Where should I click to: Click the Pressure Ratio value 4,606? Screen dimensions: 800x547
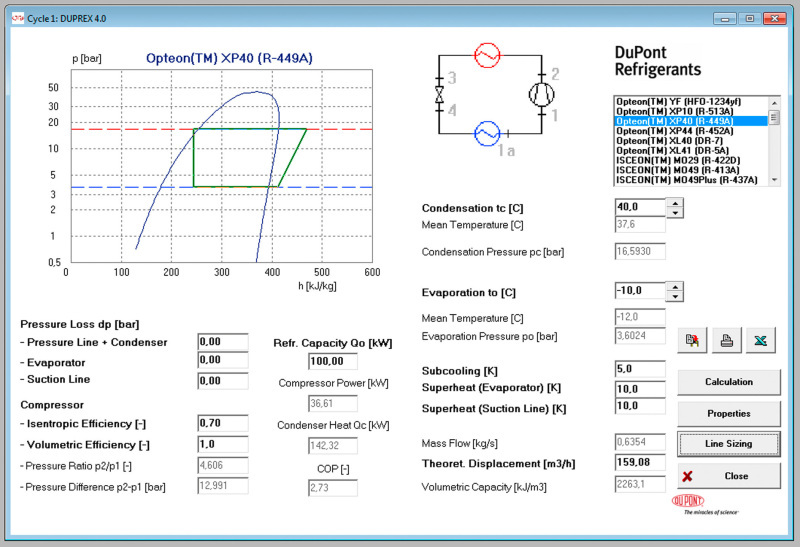[223, 465]
